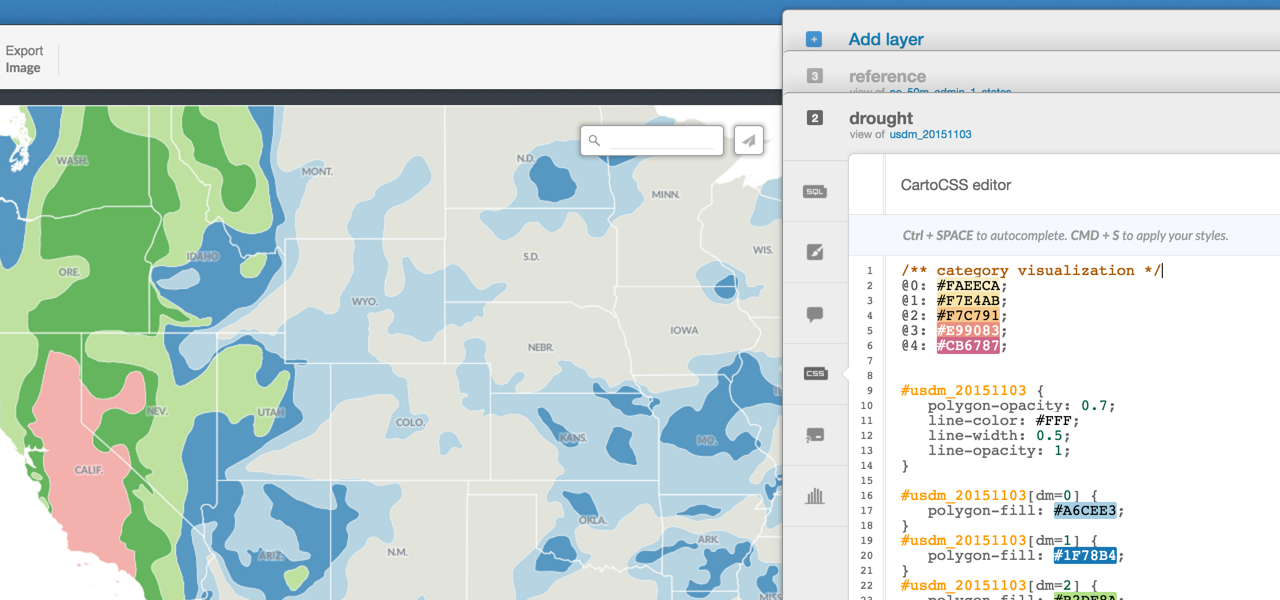Screen dimensions: 1280x600
Task: Click the map search input field
Action: click(665, 141)
